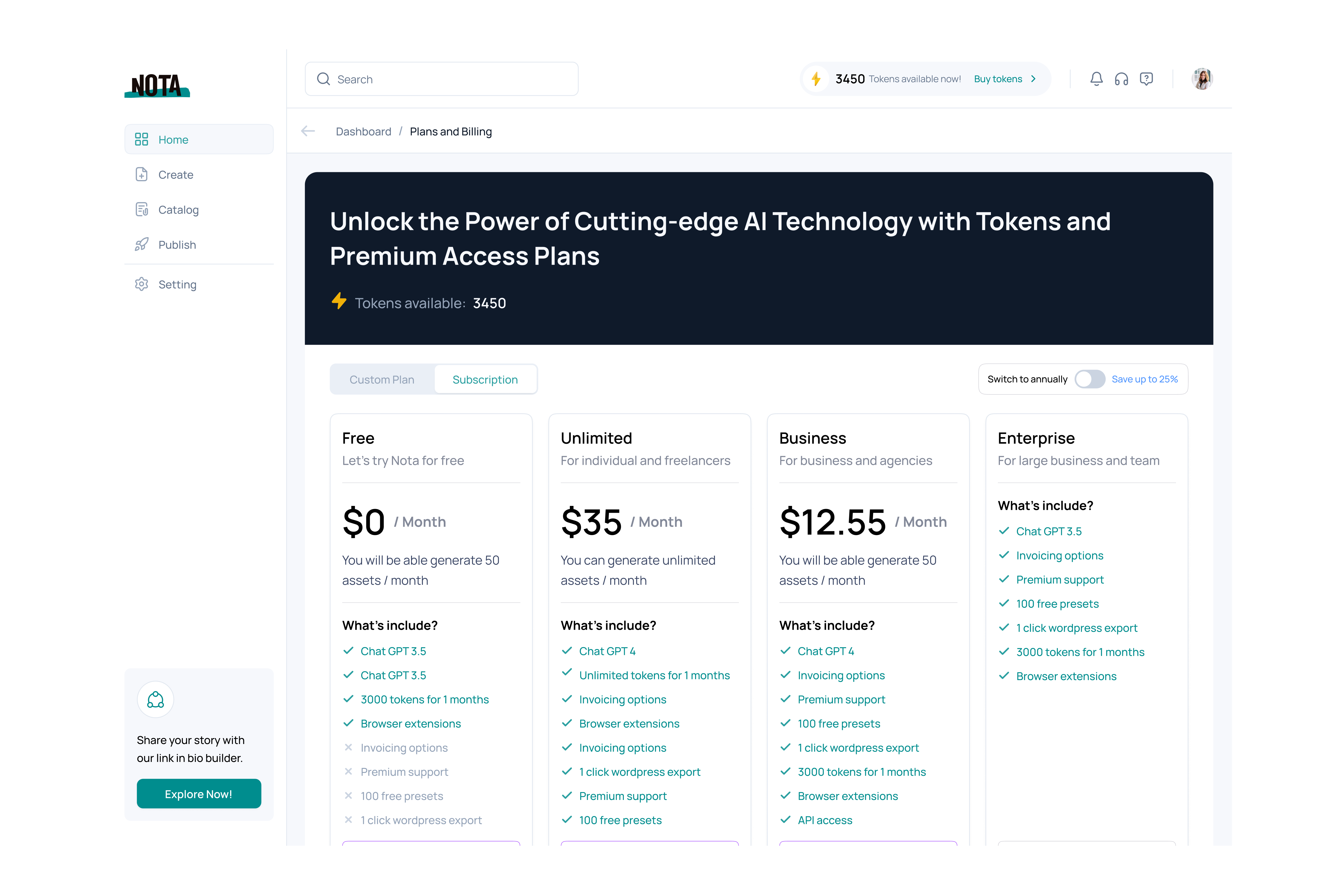
Task: Click the Publish rocket icon
Action: (x=141, y=244)
